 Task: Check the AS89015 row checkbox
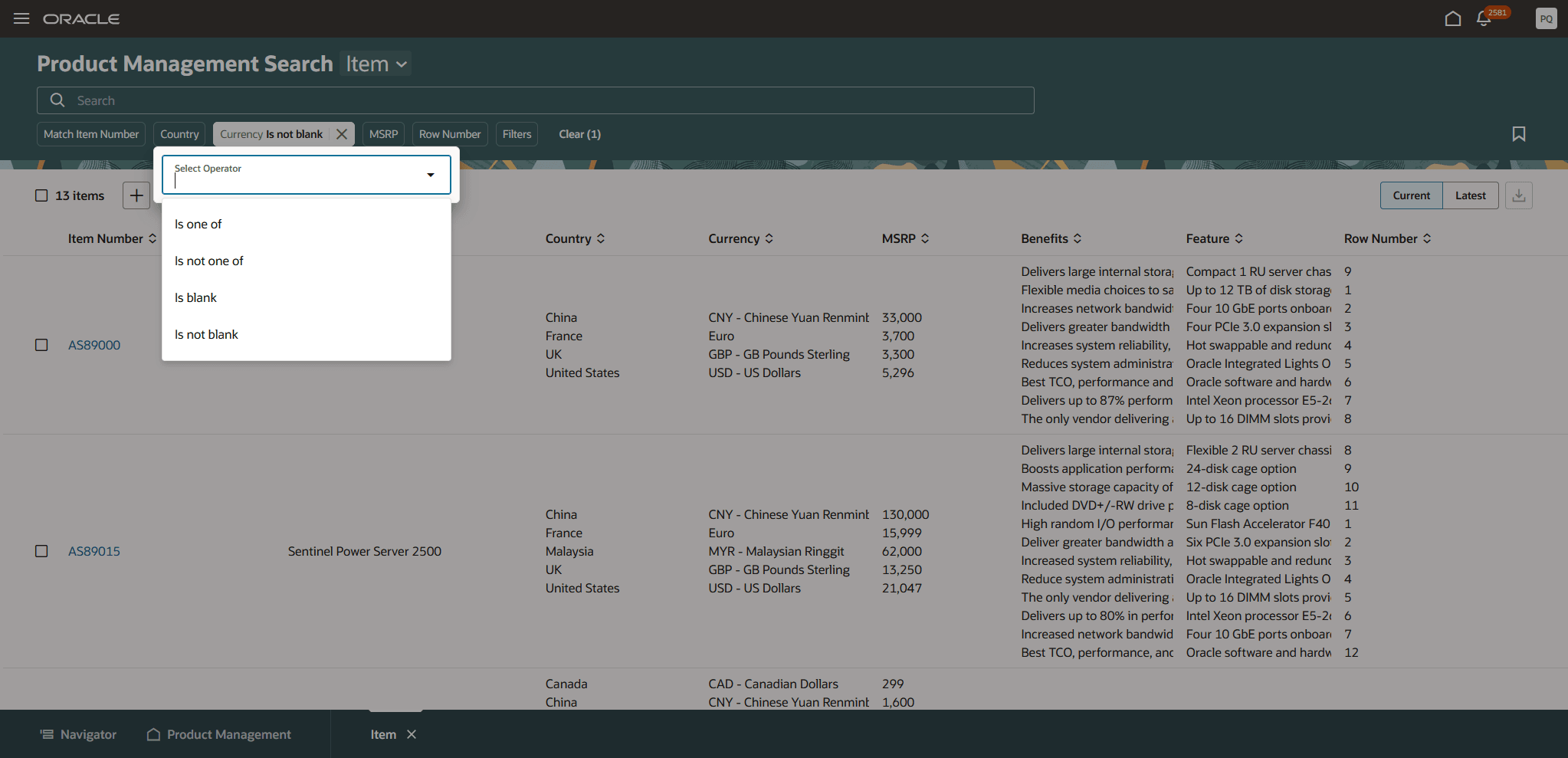pos(41,551)
